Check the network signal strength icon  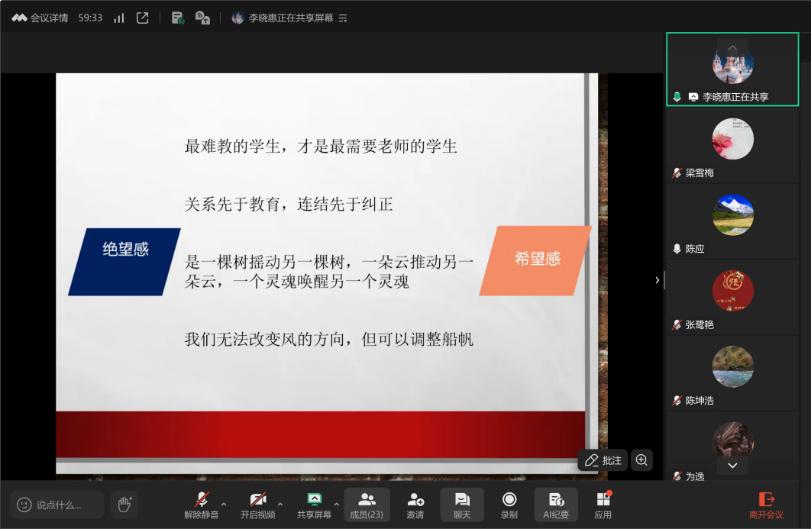point(119,18)
